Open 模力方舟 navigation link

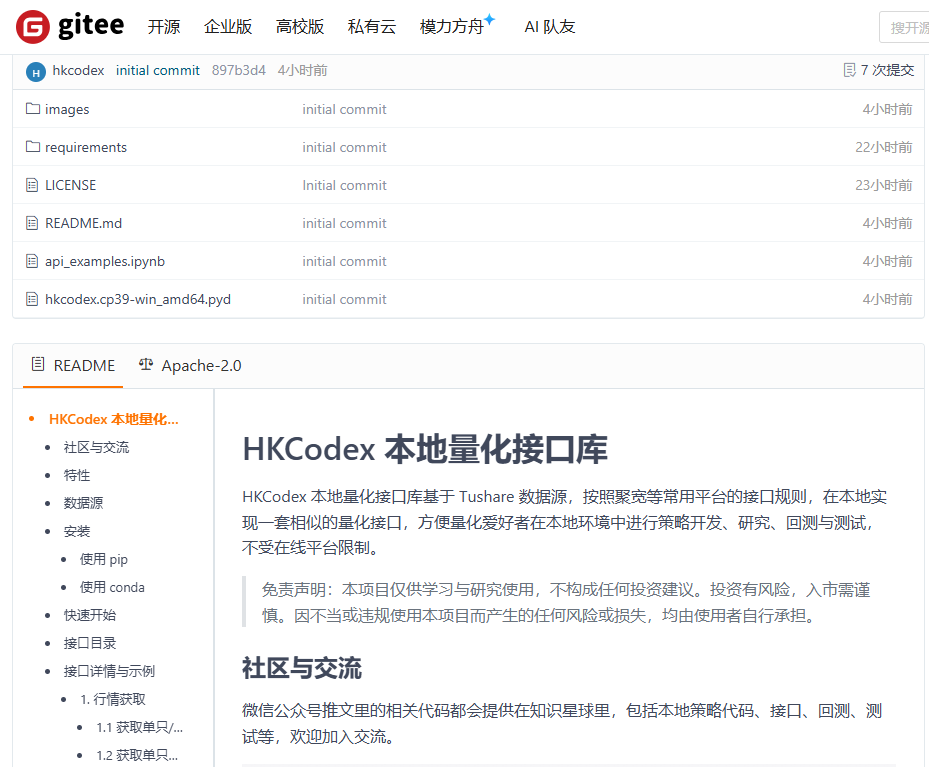coord(452,27)
